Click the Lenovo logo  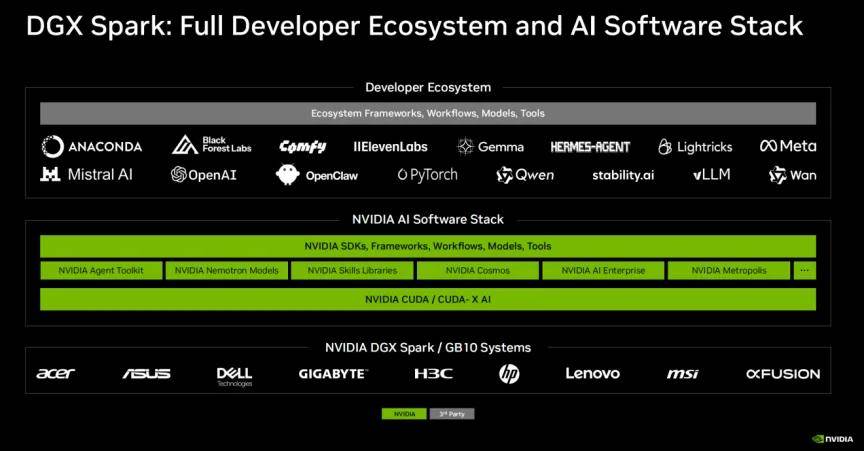pos(592,373)
